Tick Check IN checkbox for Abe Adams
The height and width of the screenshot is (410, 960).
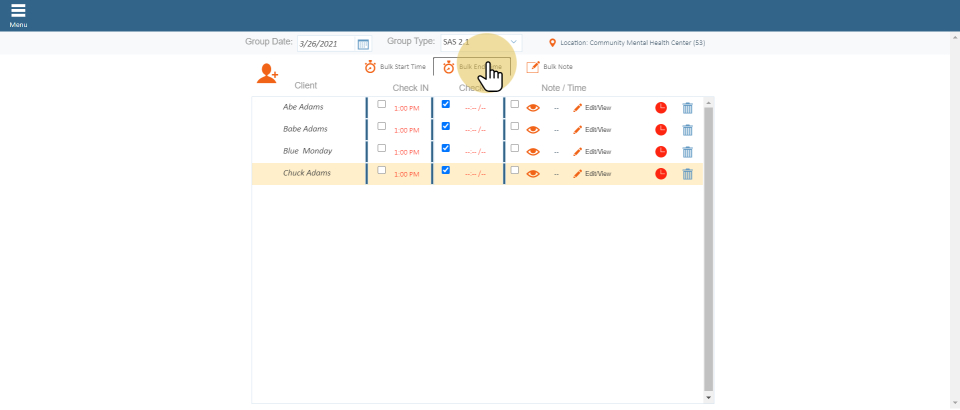coord(381,104)
